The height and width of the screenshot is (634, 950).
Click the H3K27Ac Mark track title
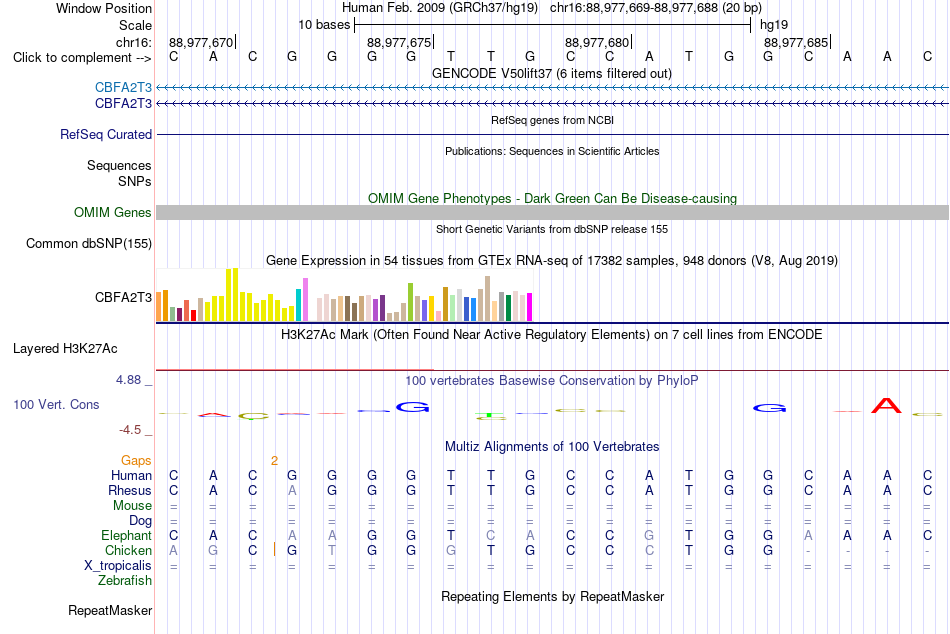coord(552,335)
